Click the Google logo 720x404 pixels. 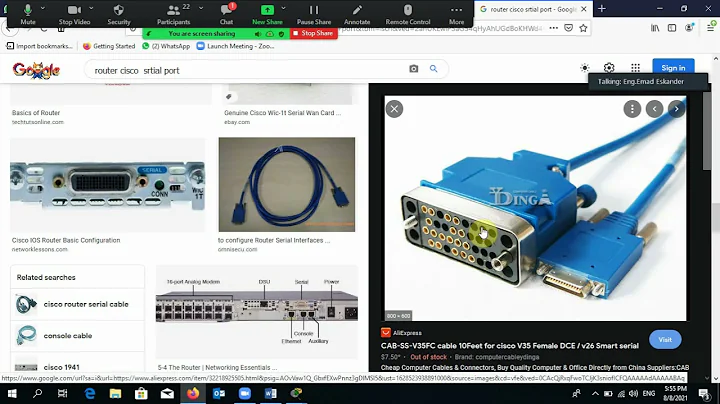36,70
